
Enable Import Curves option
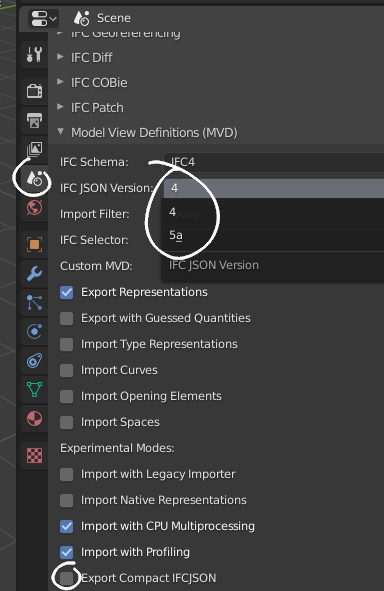[x=67, y=371]
